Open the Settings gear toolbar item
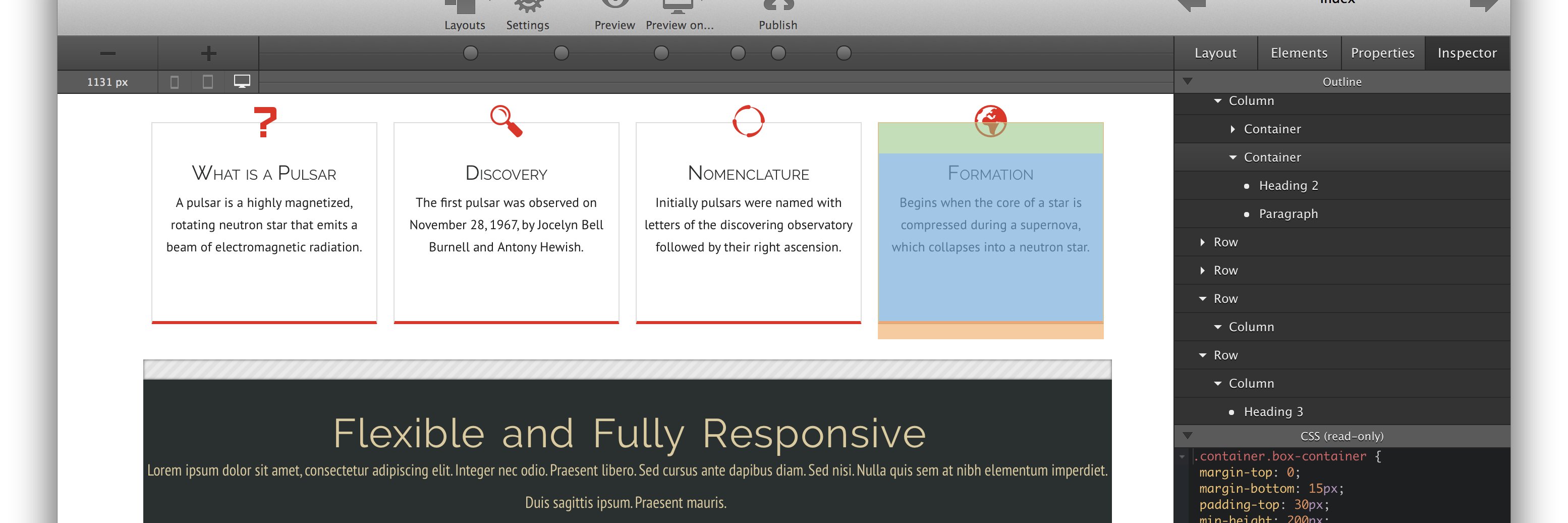Viewport: 1568px width, 523px height. pos(528,16)
